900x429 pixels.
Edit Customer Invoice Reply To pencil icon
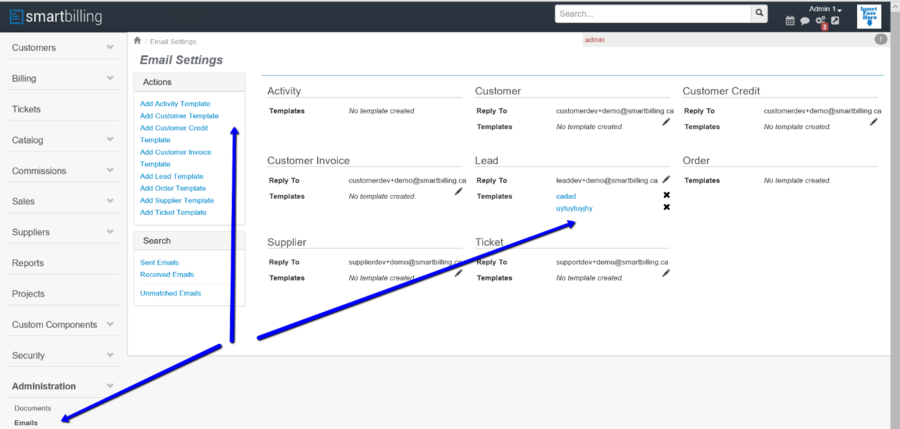click(x=458, y=191)
